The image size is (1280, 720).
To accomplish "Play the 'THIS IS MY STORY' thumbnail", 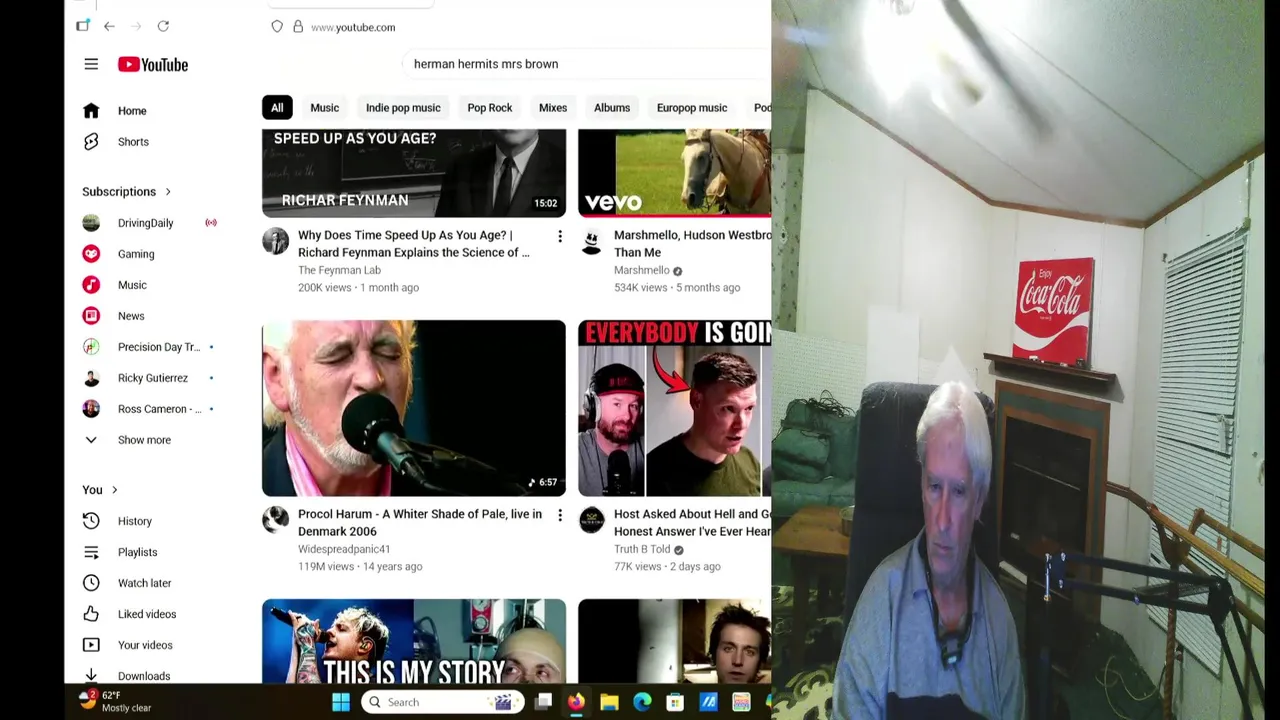I will (414, 641).
